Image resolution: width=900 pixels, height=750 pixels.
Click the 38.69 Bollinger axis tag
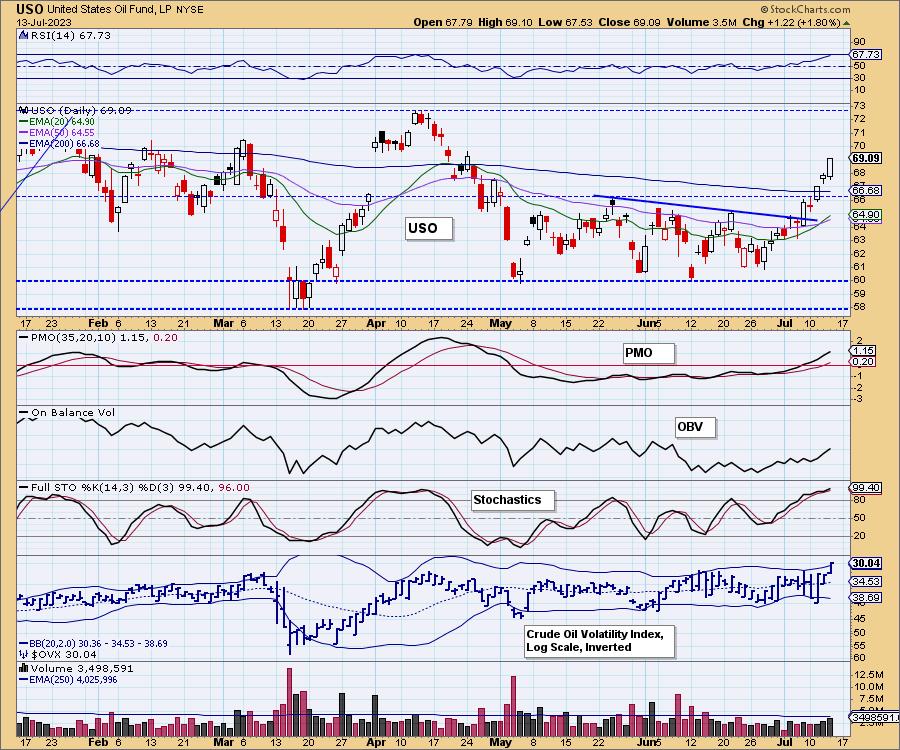pos(866,597)
